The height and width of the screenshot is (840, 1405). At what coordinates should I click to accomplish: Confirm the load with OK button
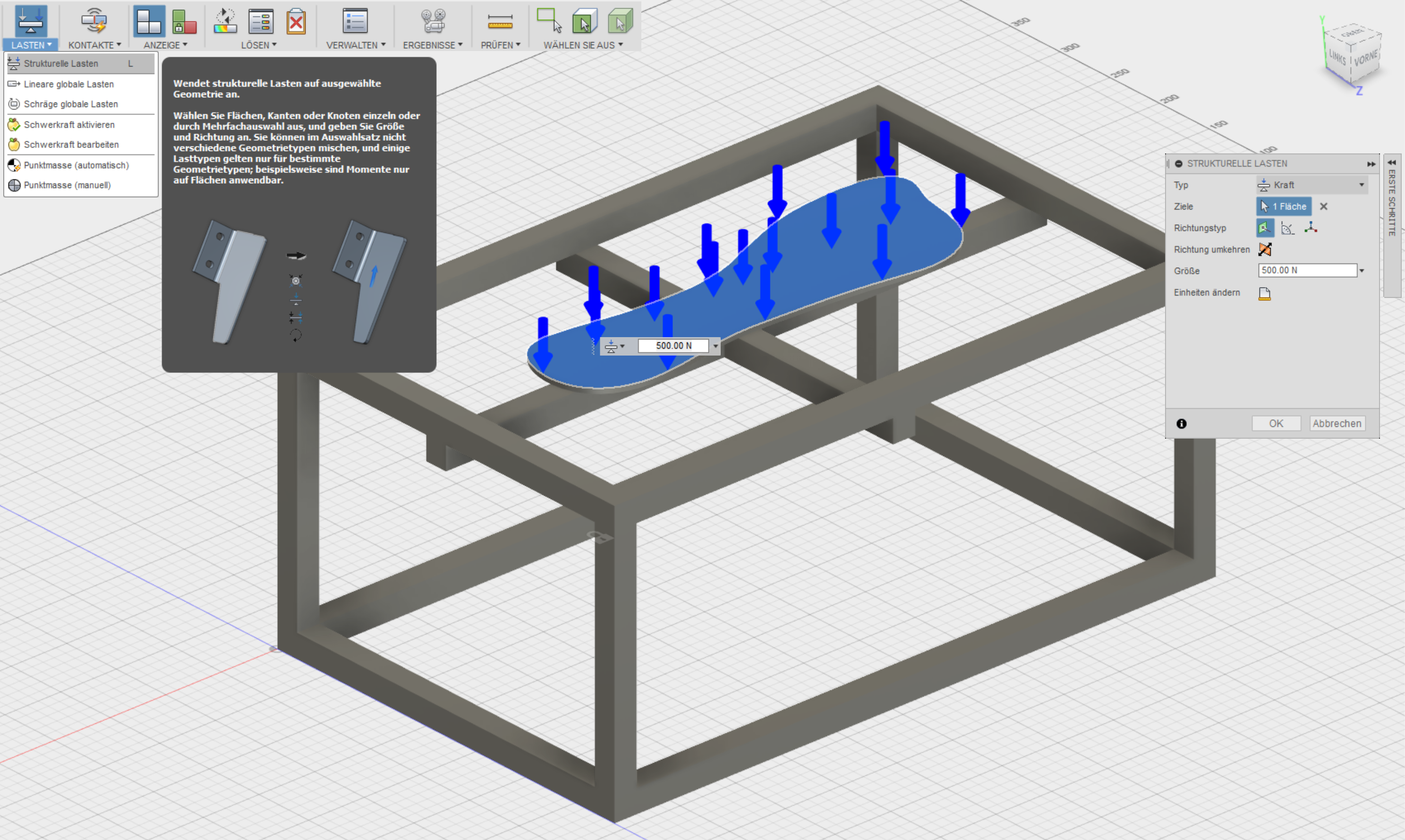click(1277, 424)
